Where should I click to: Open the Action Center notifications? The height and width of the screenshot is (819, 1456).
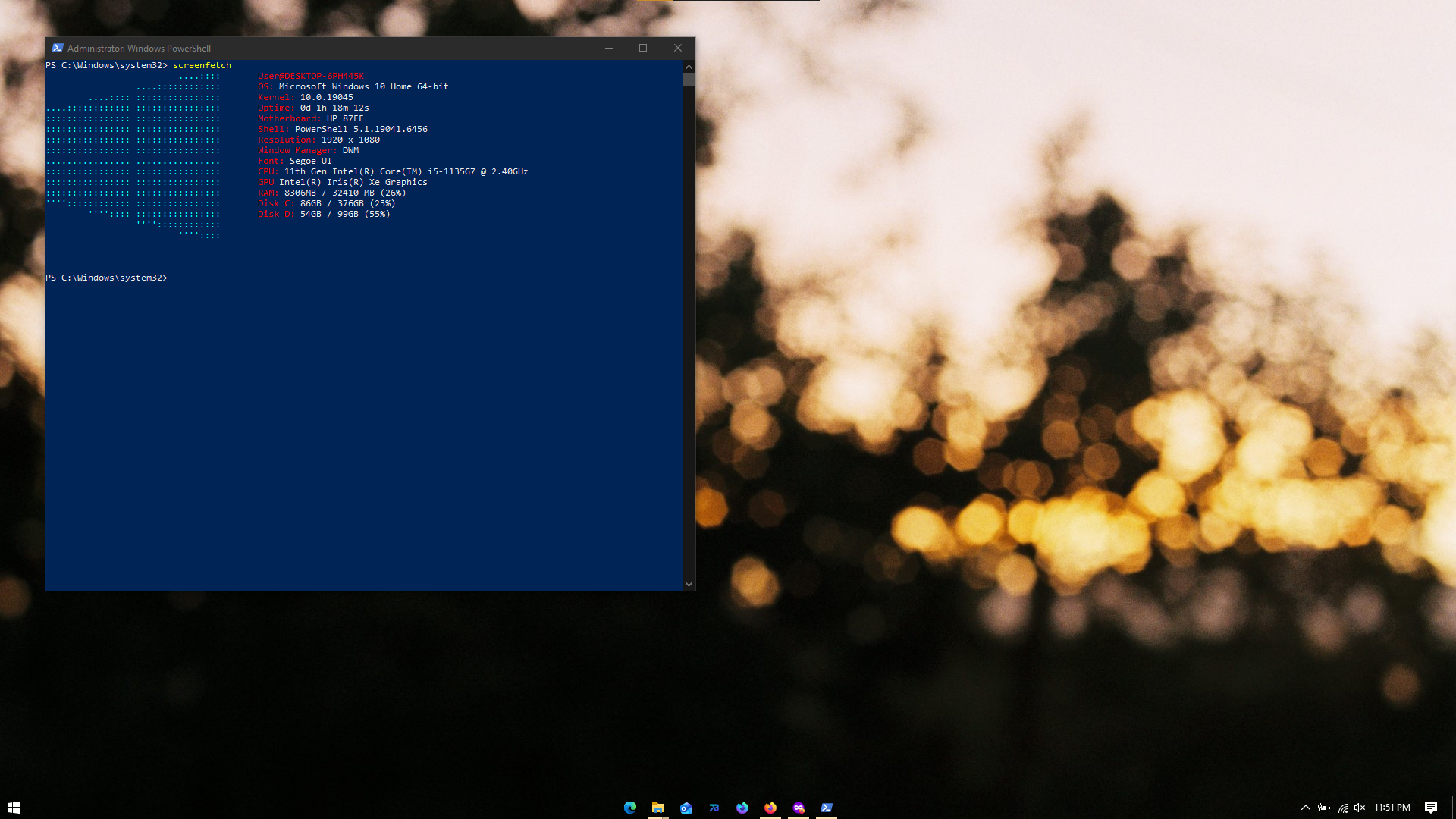click(1431, 808)
